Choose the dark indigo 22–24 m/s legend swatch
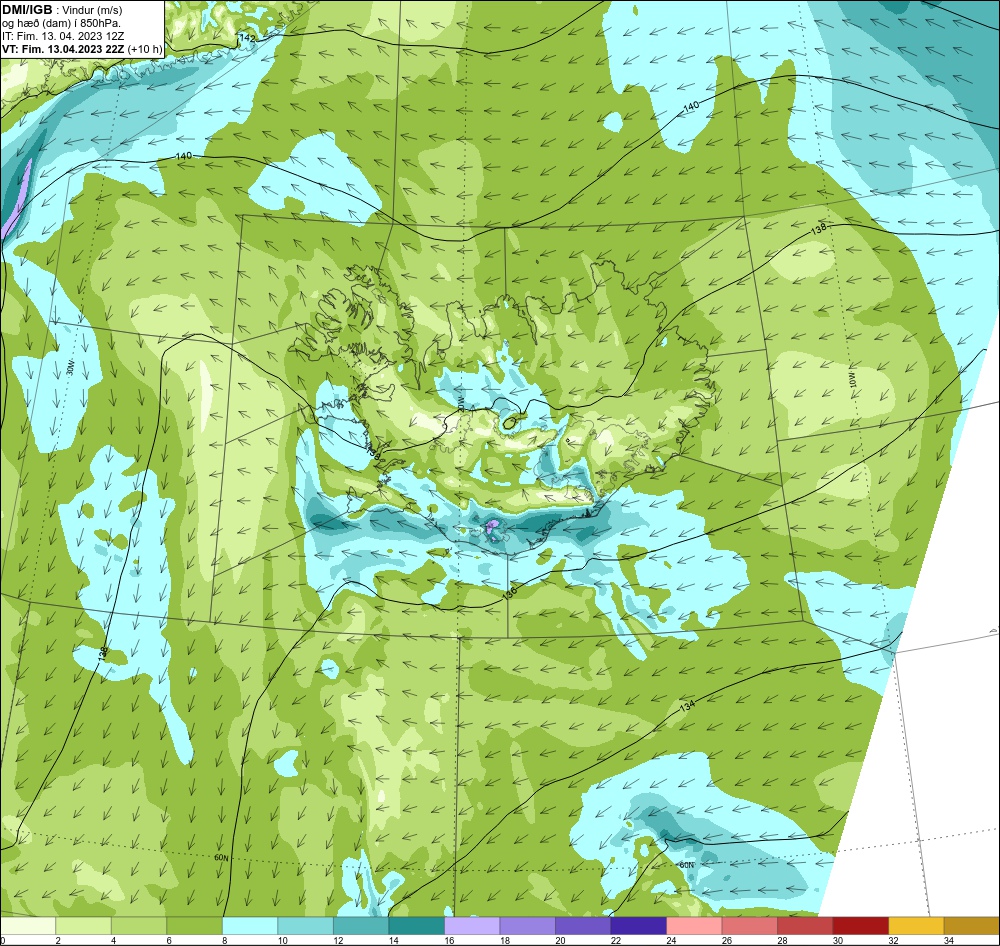The width and height of the screenshot is (1000, 946). [638, 925]
